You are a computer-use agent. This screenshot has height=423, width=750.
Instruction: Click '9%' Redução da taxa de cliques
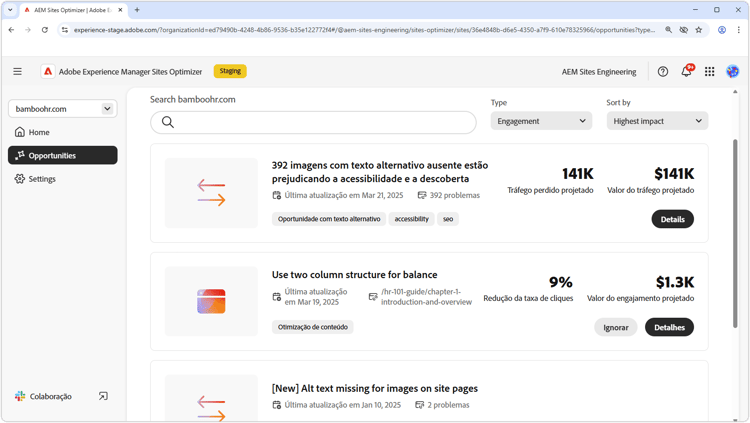(561, 282)
